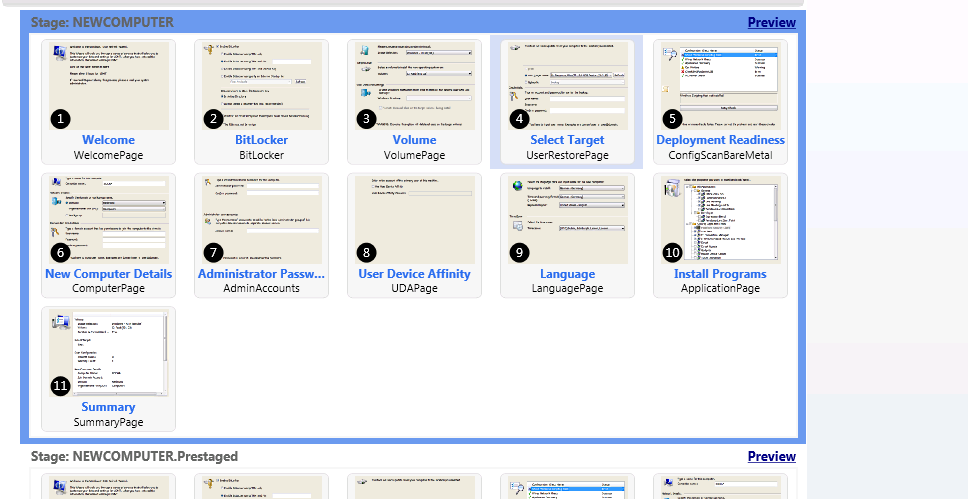Select the New Computer Details page thumbnail
Image resolution: width=968 pixels, height=499 pixels.
point(108,220)
